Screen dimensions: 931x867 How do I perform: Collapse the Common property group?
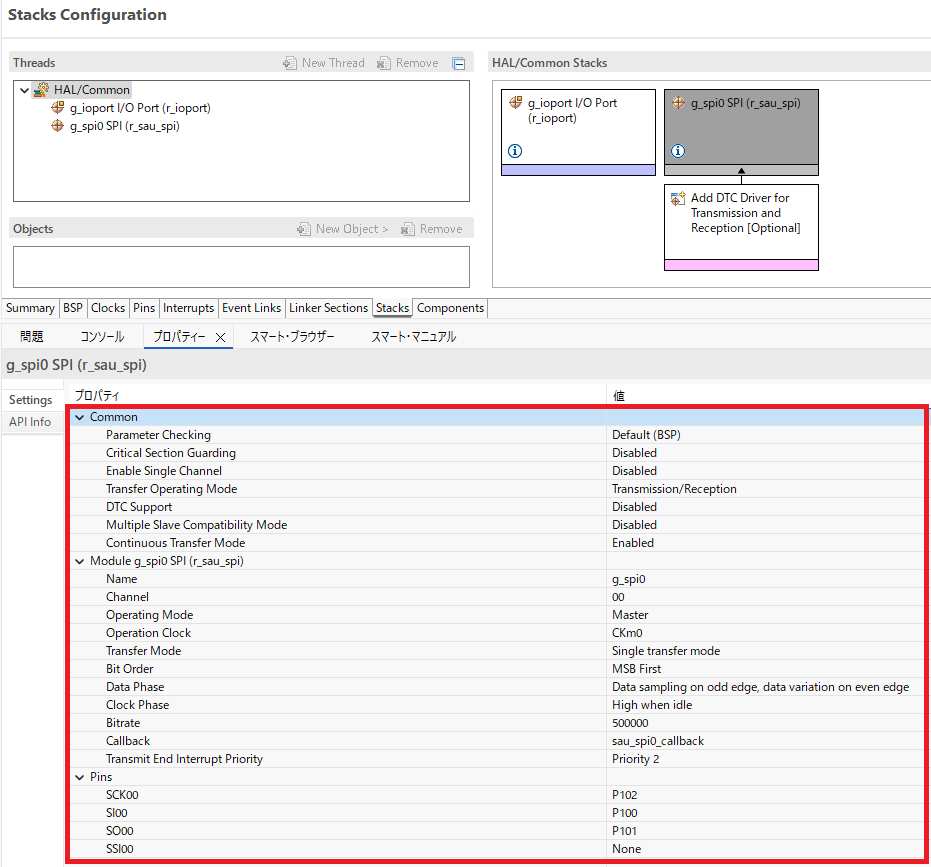tap(80, 417)
